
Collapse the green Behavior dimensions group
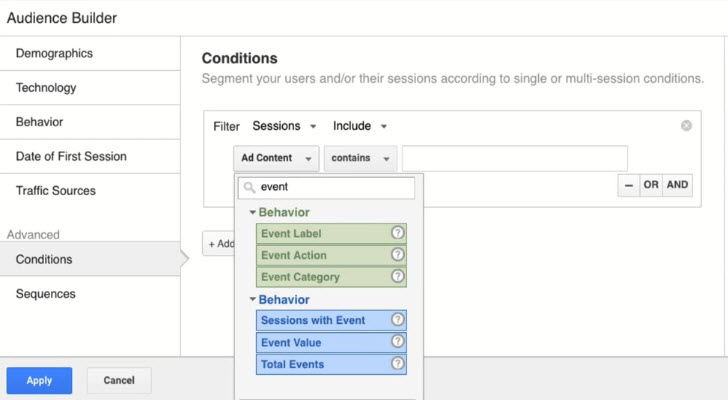253,212
